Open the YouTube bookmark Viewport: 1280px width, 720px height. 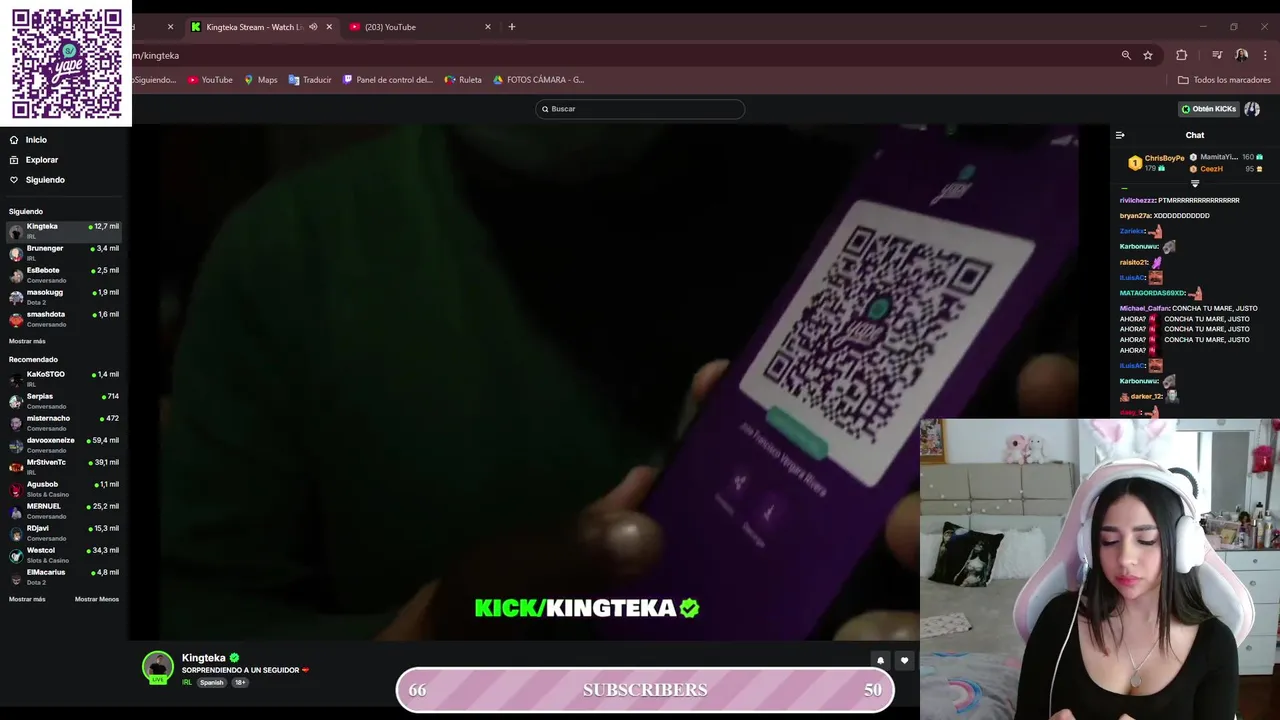coord(210,80)
